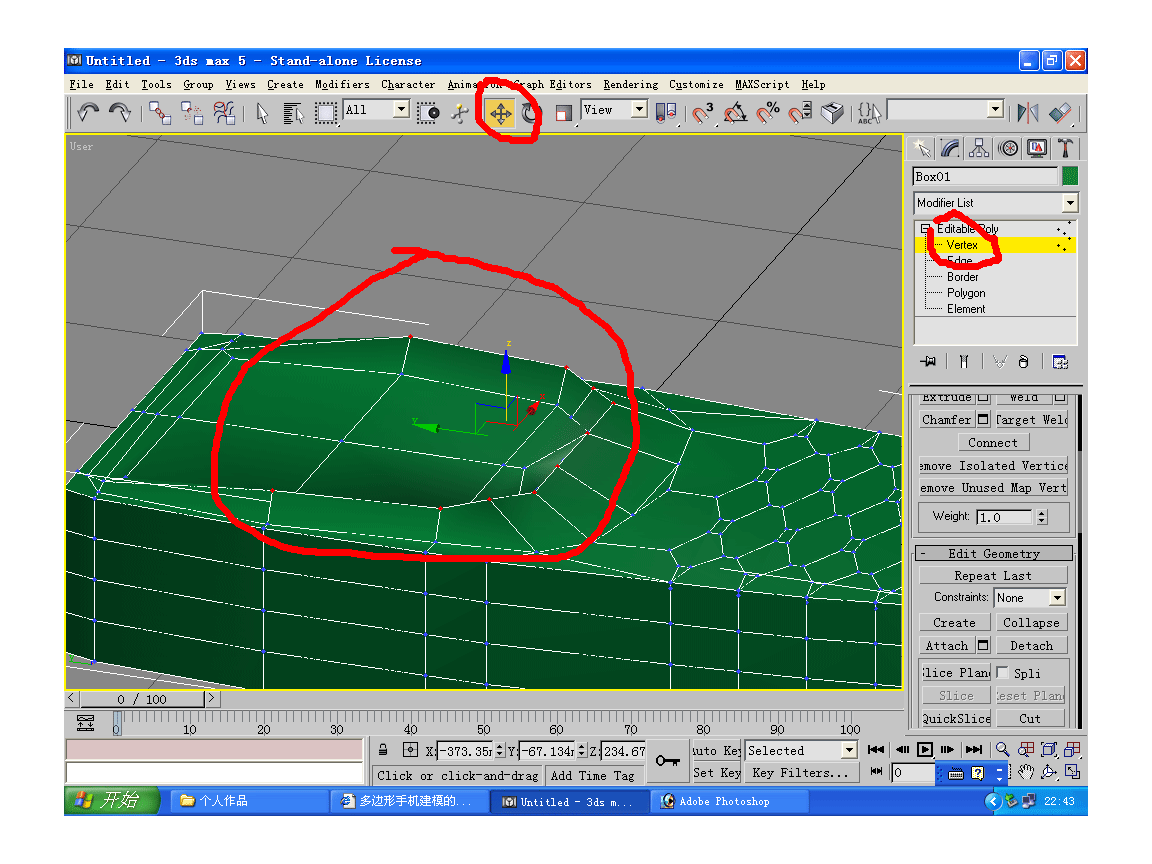Toggle the Pin Stack icon

pos(929,361)
